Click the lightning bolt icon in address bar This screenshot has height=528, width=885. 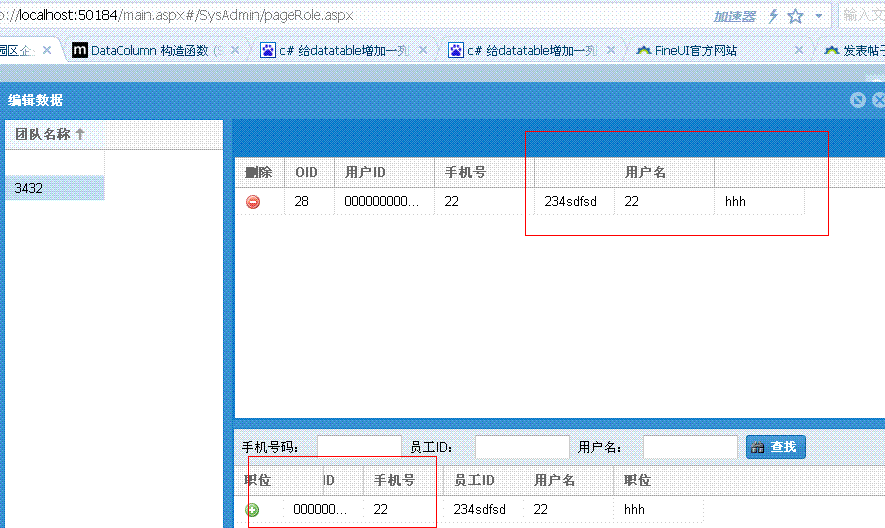click(x=773, y=16)
